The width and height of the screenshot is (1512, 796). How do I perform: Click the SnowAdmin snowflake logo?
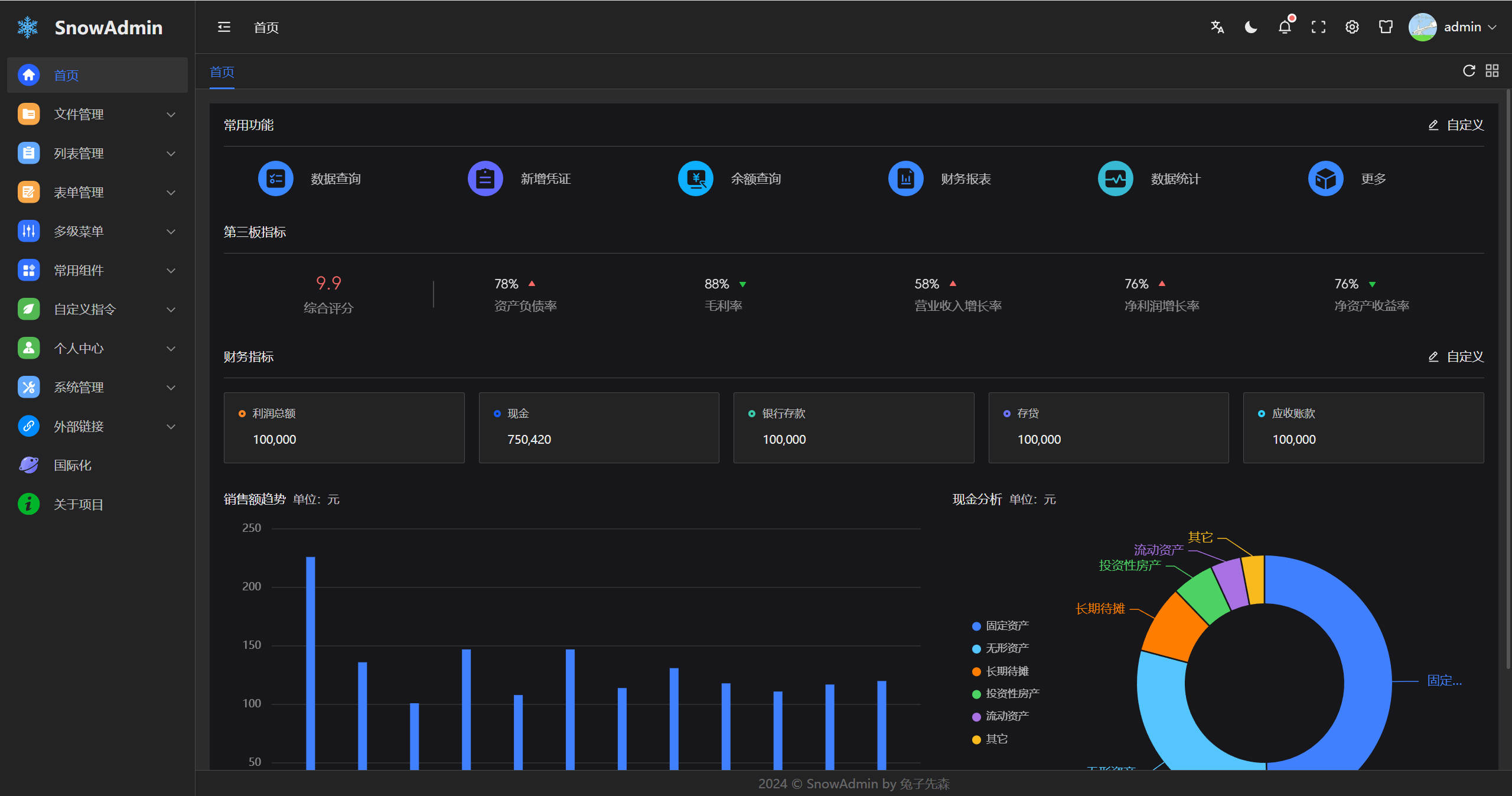[28, 27]
